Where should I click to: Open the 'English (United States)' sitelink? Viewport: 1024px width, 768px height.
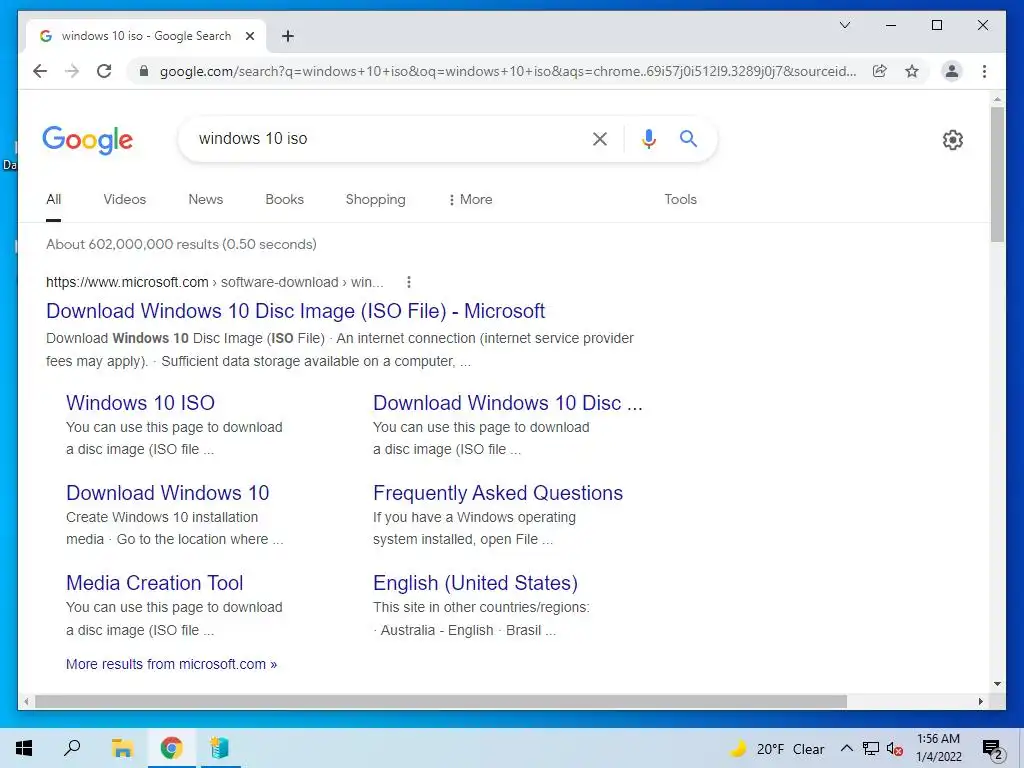point(475,583)
